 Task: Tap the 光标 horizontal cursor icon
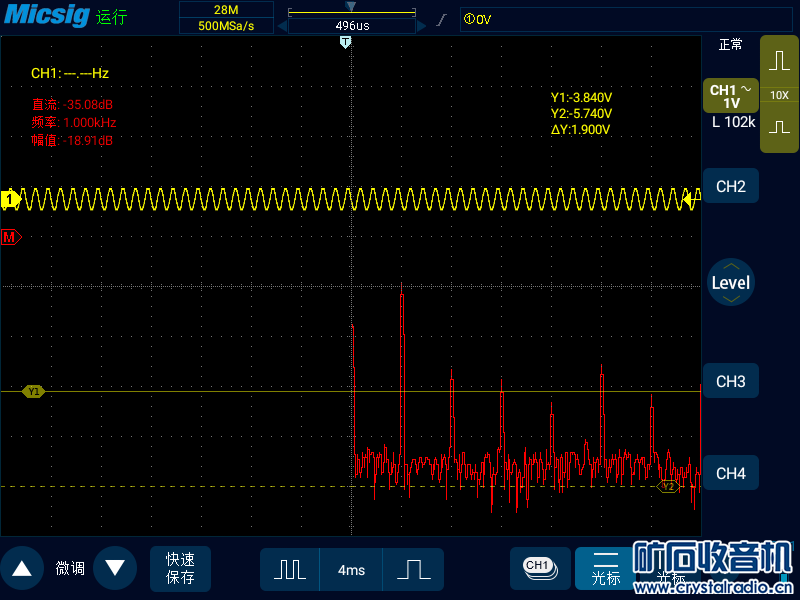pyautogui.click(x=605, y=568)
